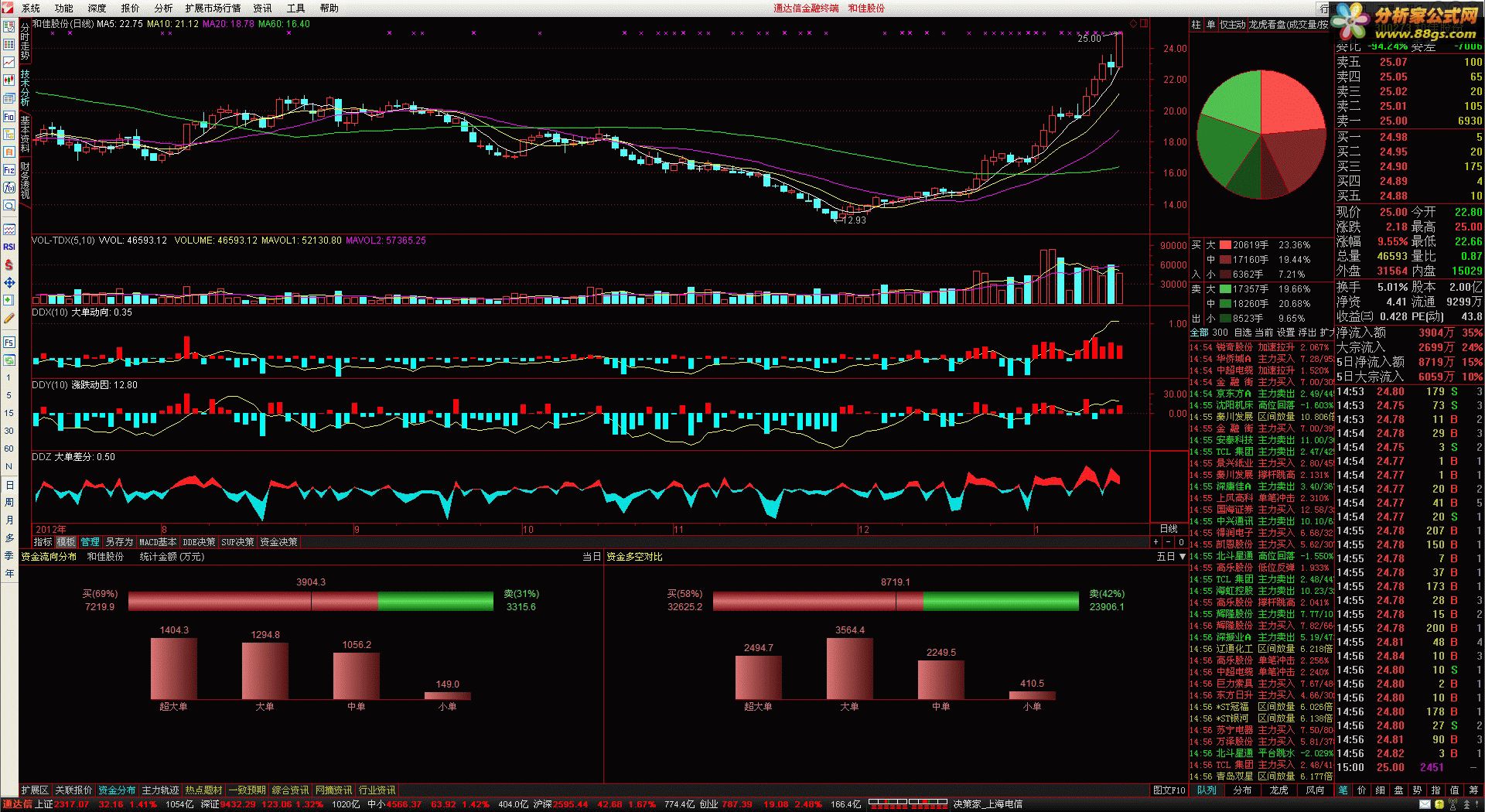This screenshot has width=1485, height=812.
Task: Select the 年 yearly period button
Action: coord(9,573)
